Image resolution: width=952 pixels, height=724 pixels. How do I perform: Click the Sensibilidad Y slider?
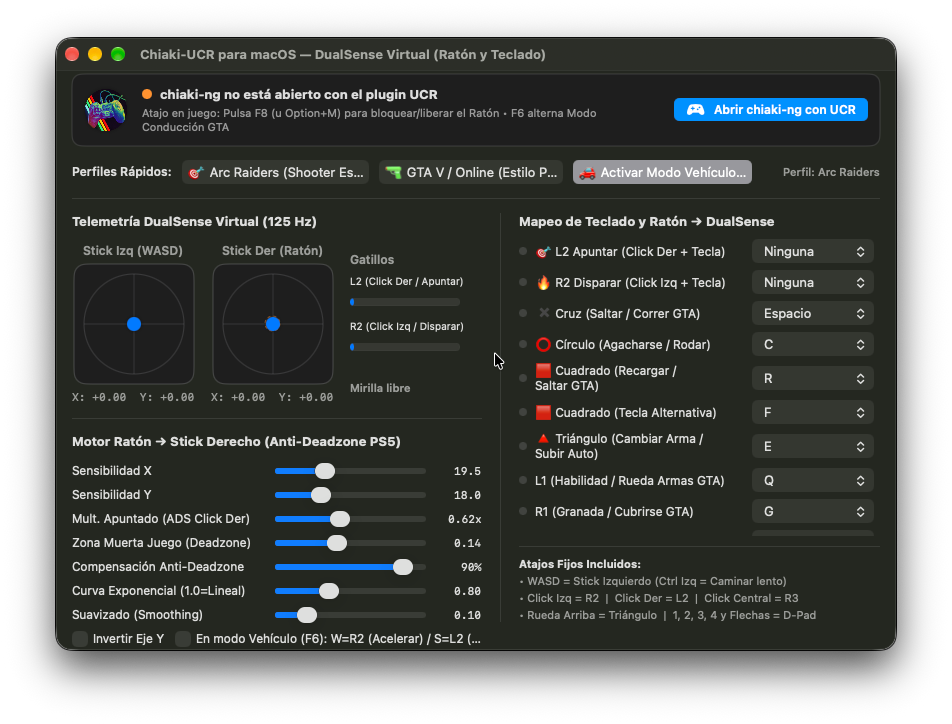[350, 495]
